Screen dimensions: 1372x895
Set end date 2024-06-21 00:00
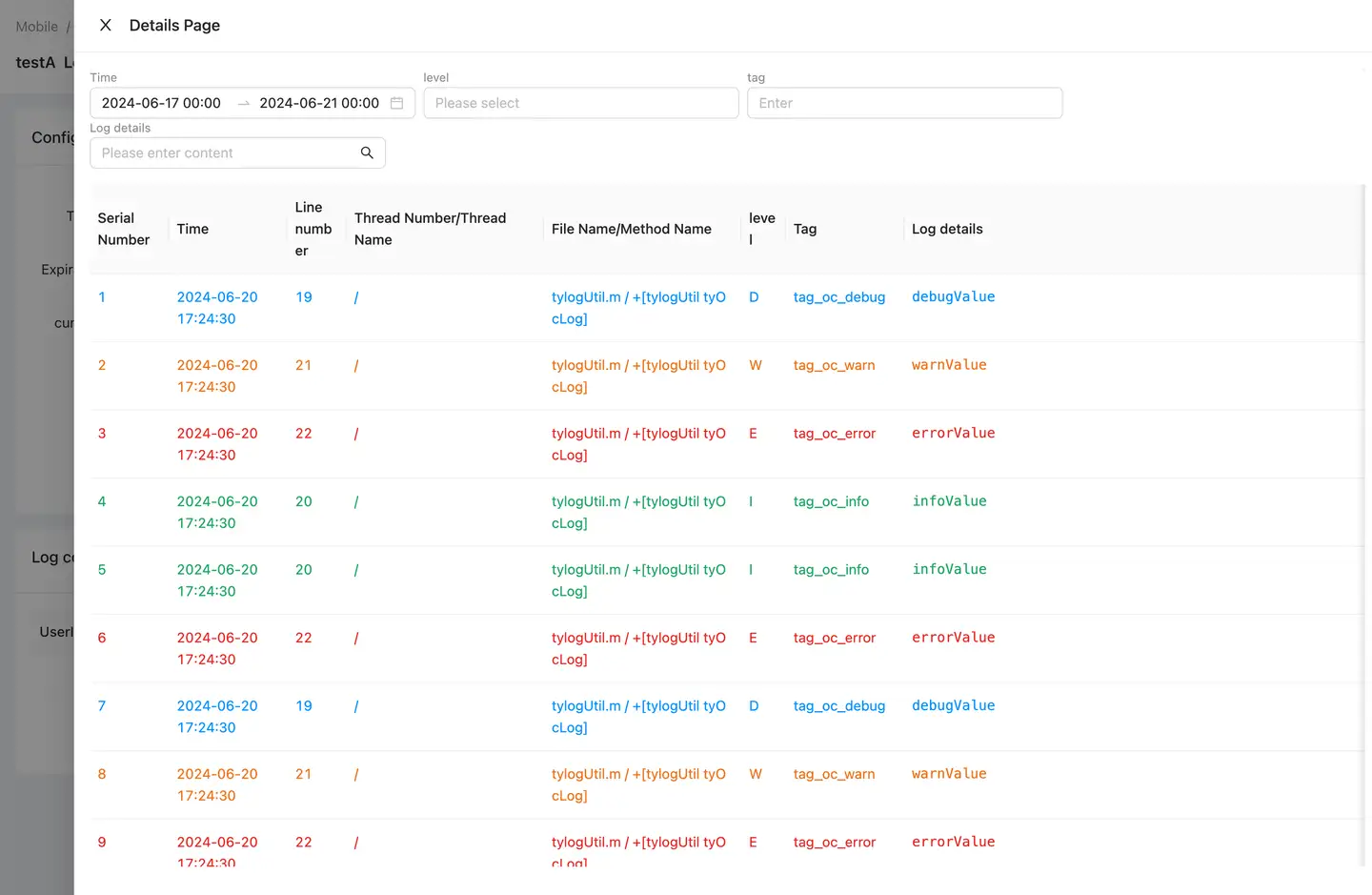point(319,103)
